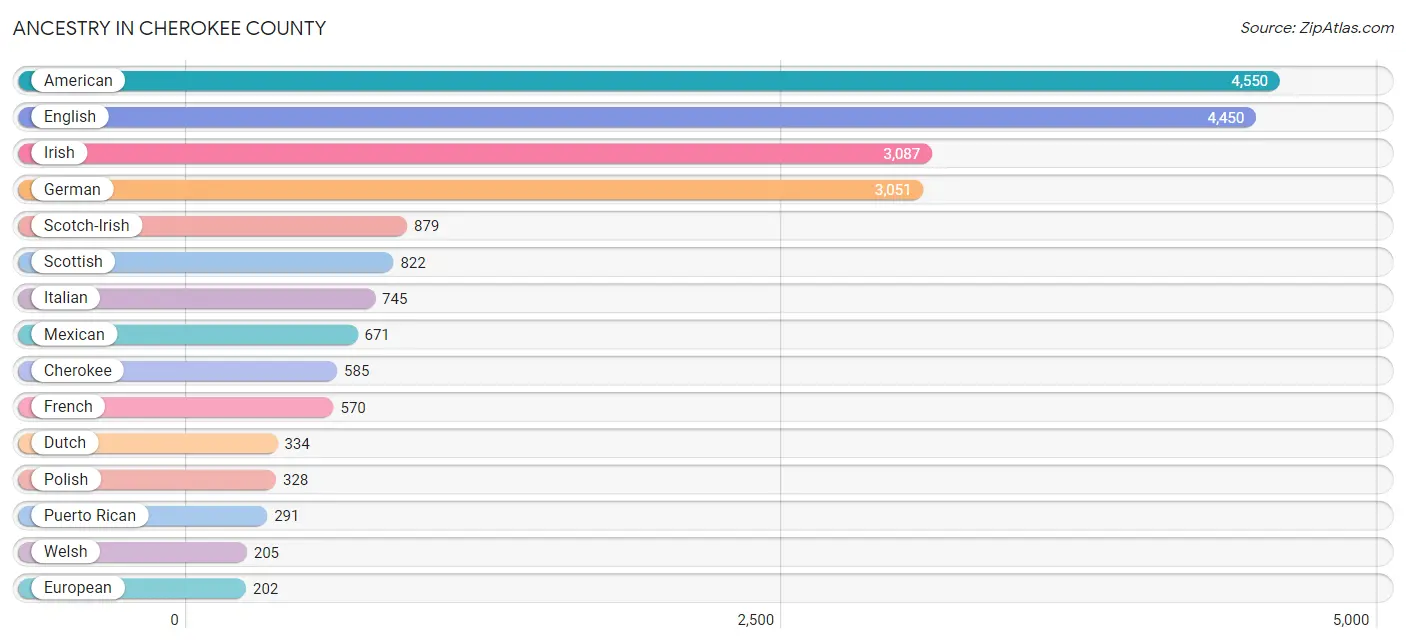Click the American bar label
Image resolution: width=1406 pixels, height=644 pixels.
78,81
